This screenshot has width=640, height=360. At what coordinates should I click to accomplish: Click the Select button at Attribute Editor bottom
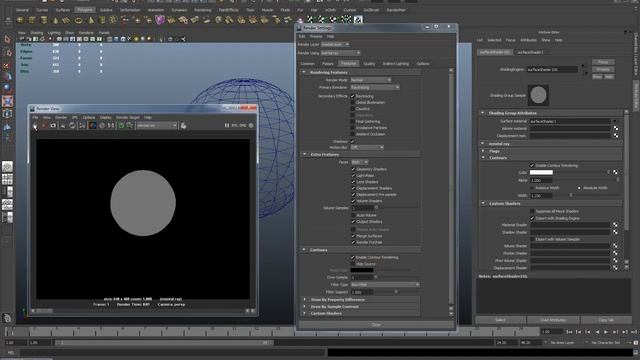[x=500, y=320]
